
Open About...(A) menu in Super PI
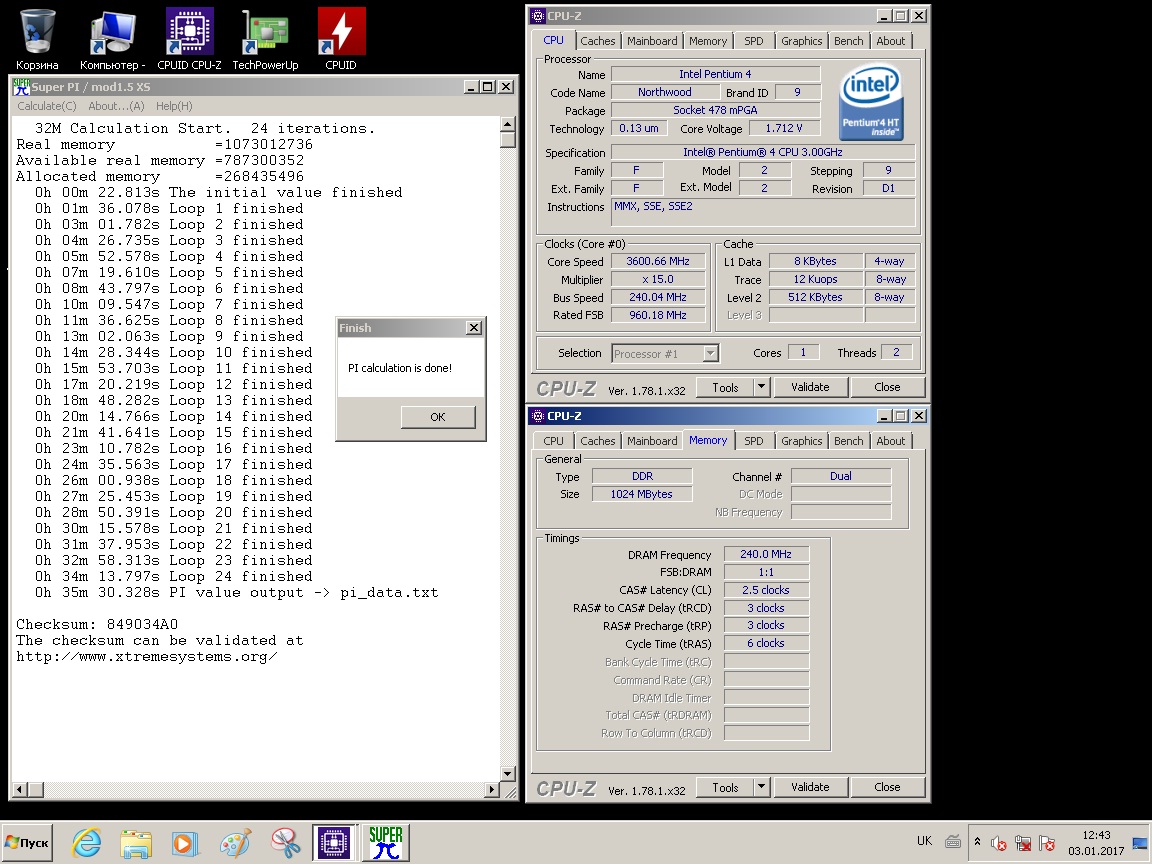click(116, 106)
